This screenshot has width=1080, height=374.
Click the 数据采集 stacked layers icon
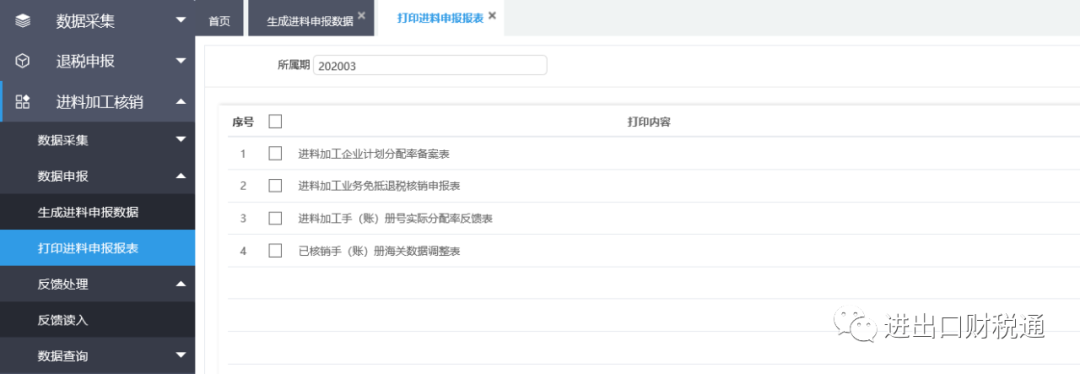tap(23, 21)
